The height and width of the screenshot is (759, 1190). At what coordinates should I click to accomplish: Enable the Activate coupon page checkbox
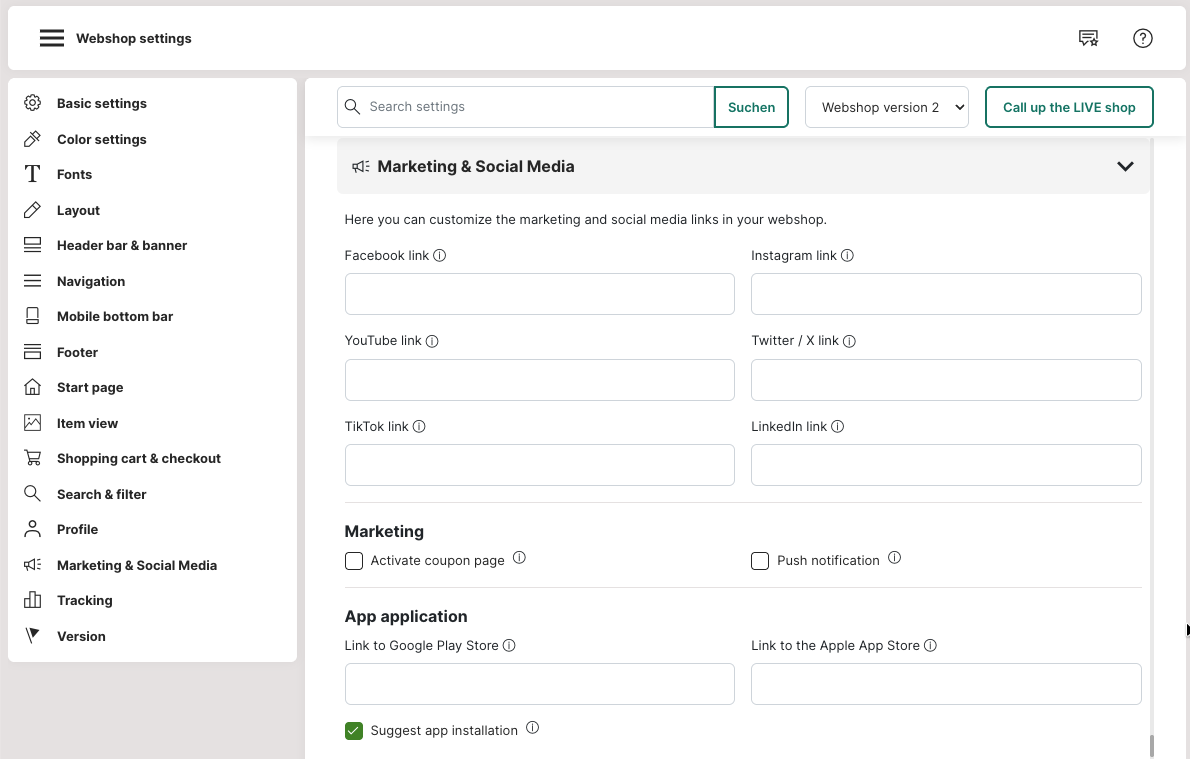pyautogui.click(x=354, y=561)
